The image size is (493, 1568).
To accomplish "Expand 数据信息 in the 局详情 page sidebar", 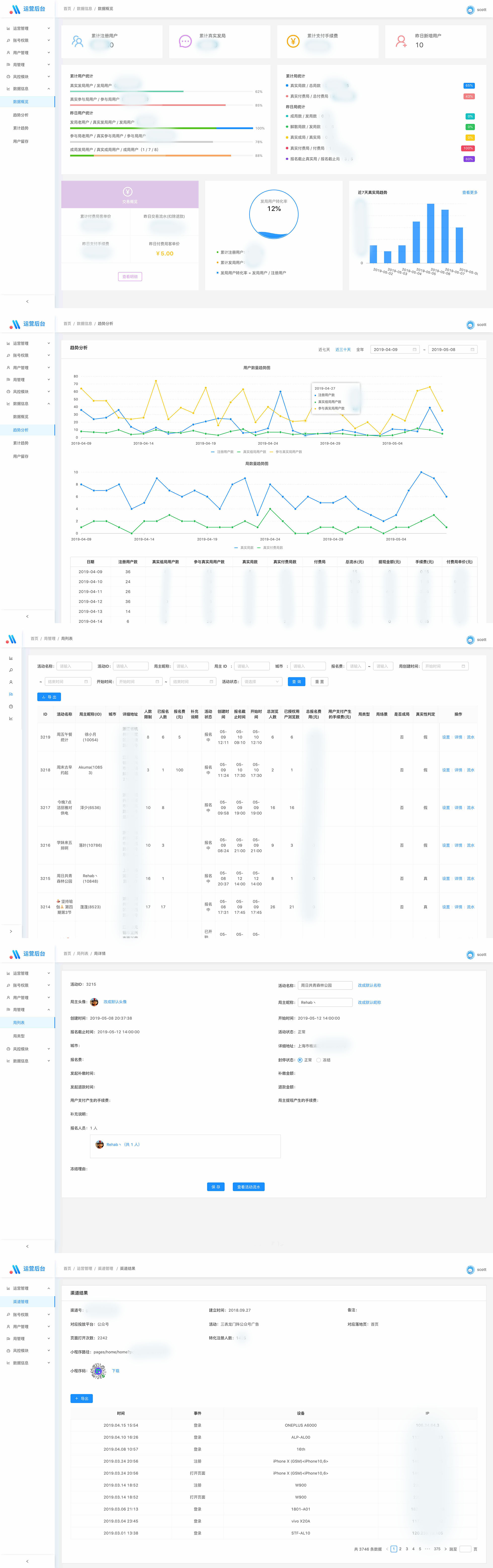I will click(x=27, y=1061).
